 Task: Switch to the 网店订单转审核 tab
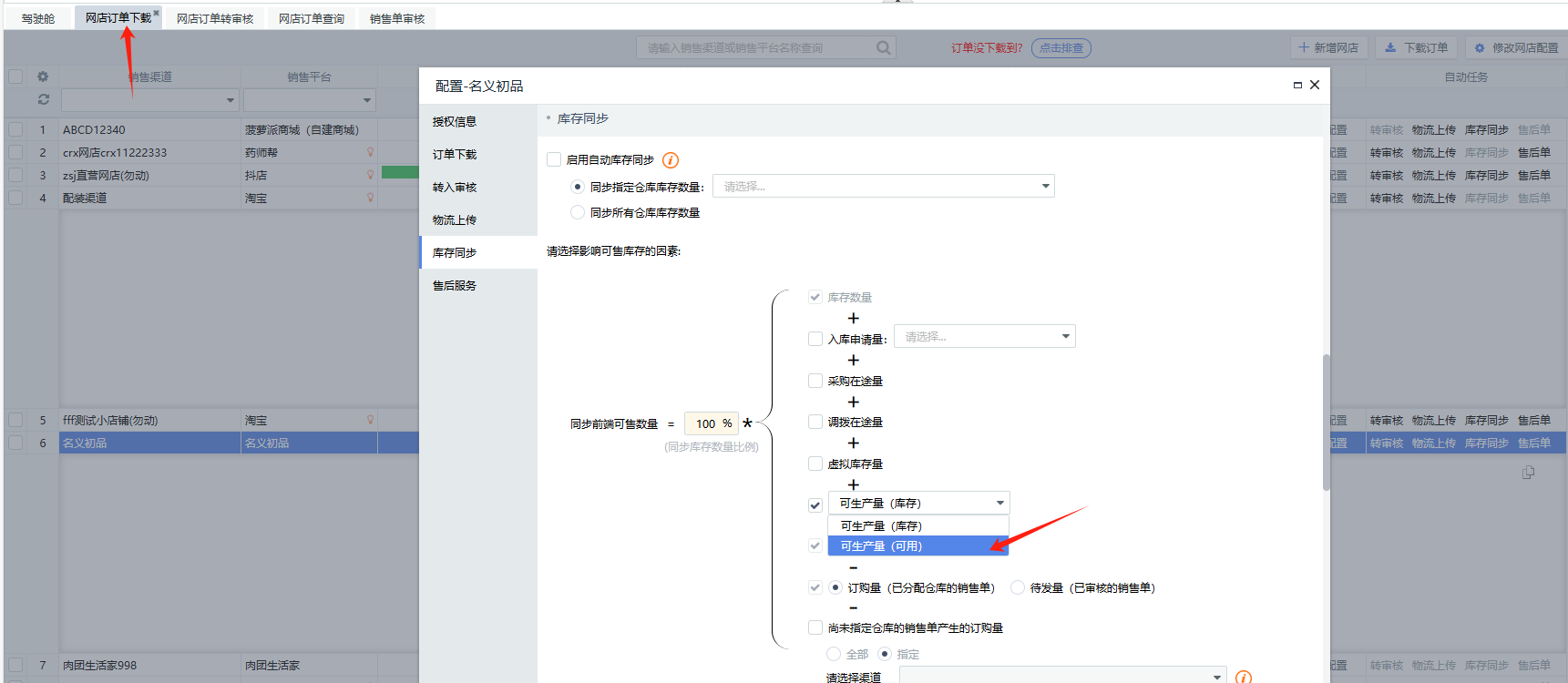(215, 18)
